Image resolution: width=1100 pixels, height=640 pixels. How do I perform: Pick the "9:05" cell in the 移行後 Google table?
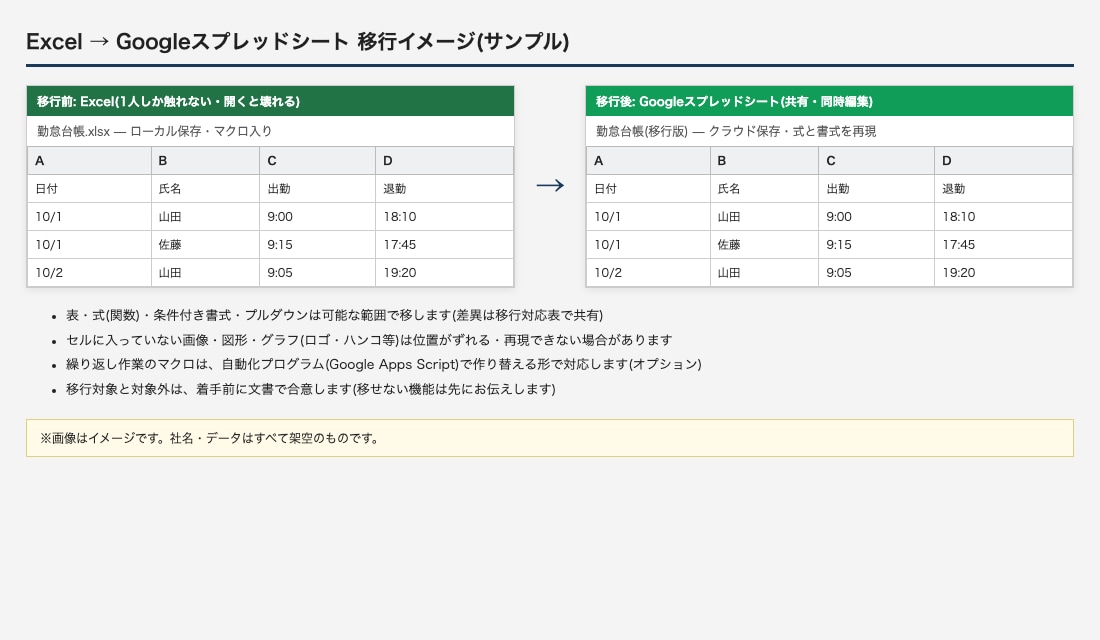click(x=877, y=273)
